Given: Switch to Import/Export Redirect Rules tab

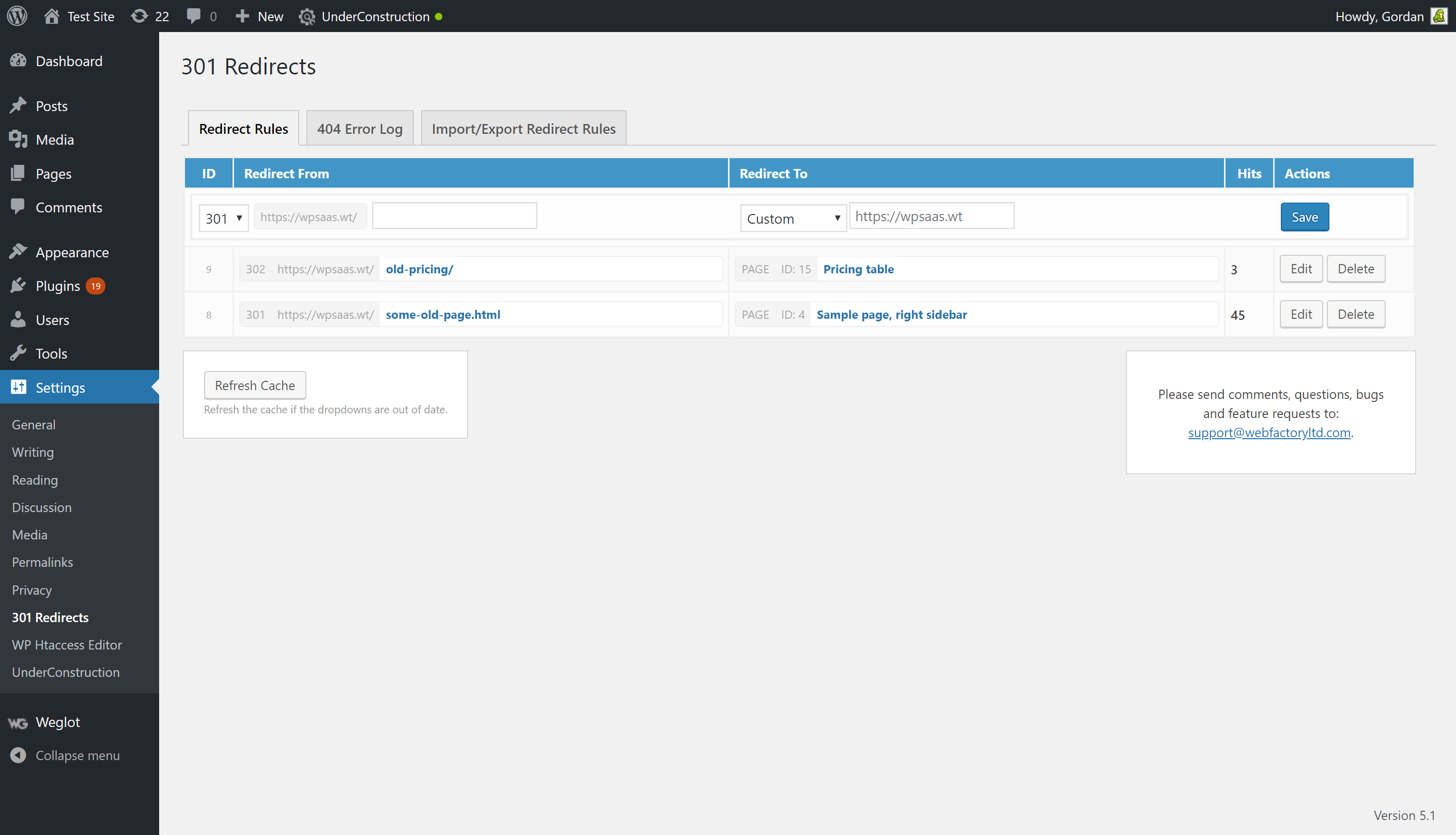Looking at the screenshot, I should point(522,128).
